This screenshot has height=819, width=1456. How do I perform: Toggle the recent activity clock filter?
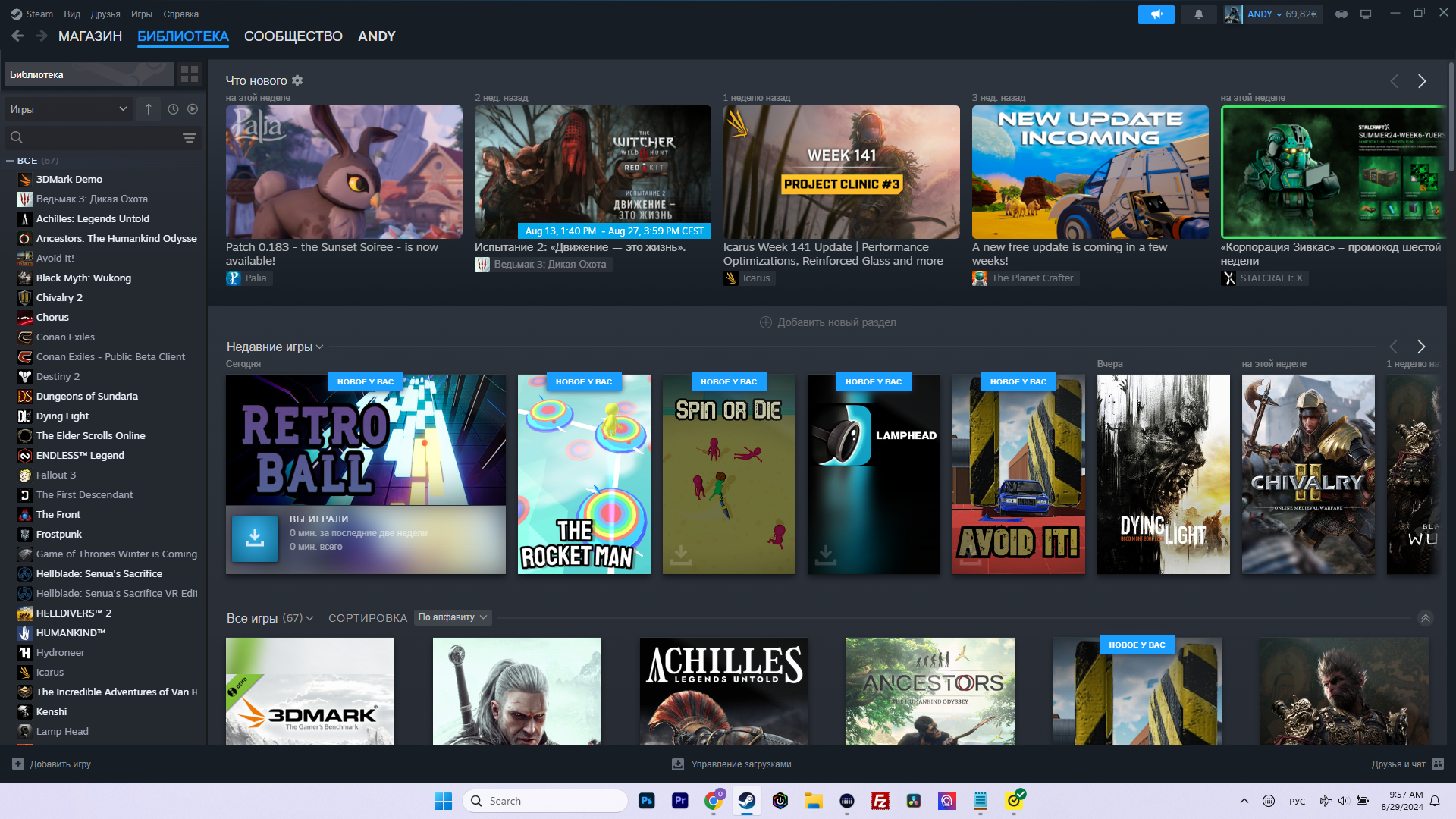[173, 109]
